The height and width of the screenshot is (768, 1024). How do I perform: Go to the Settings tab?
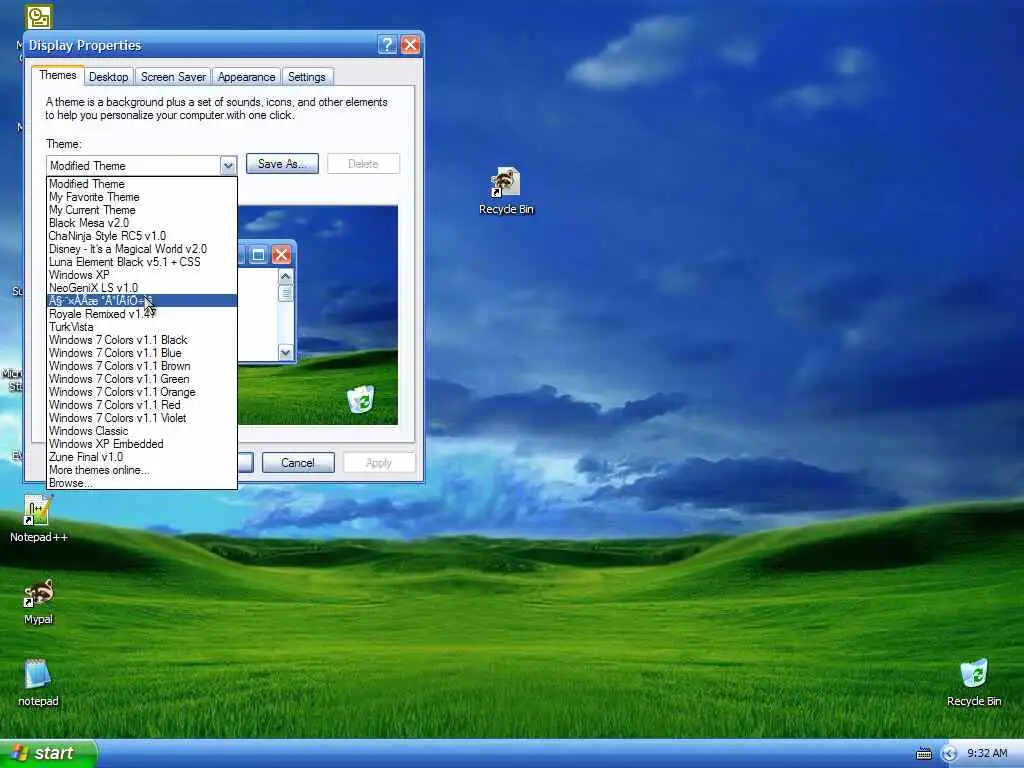[306, 77]
